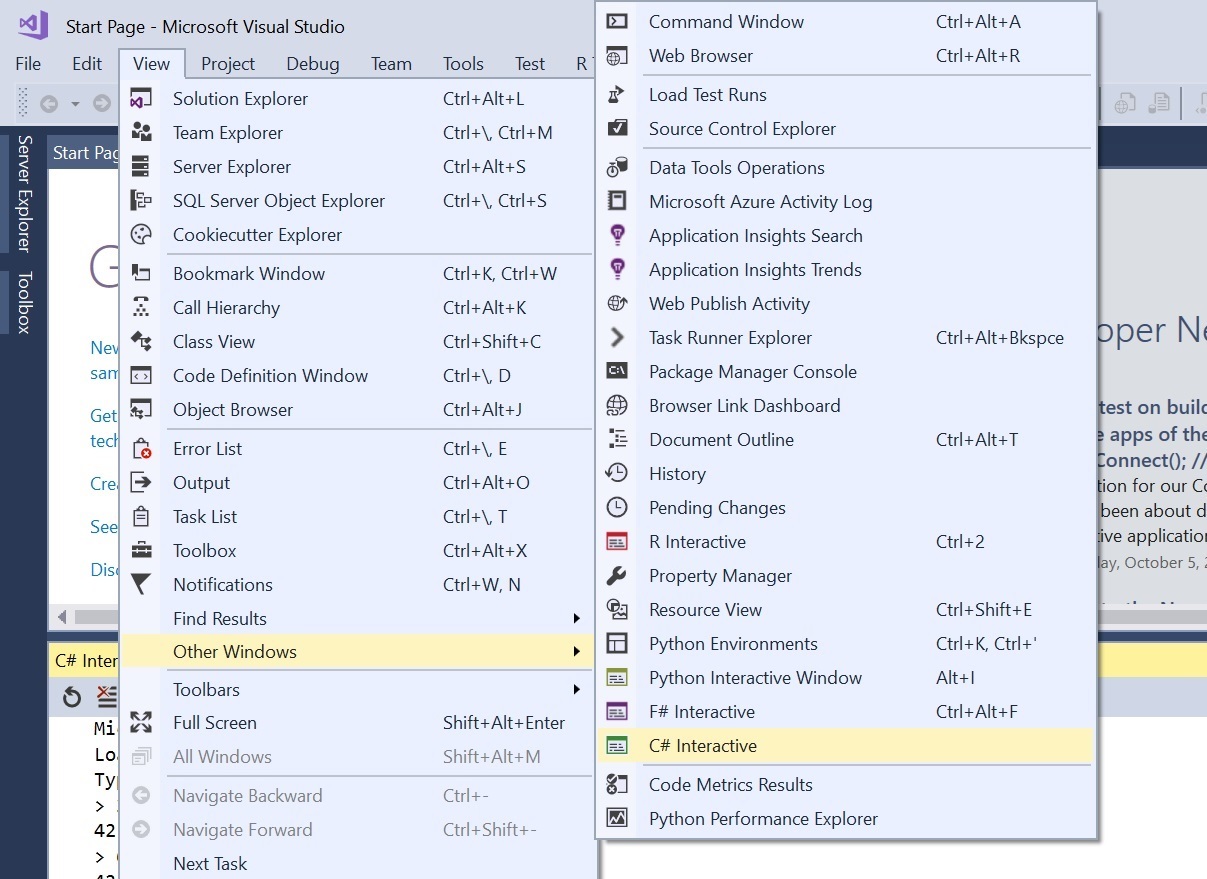Click the SQL Server Object Explorer icon
The height and width of the screenshot is (879, 1207).
[x=141, y=201]
